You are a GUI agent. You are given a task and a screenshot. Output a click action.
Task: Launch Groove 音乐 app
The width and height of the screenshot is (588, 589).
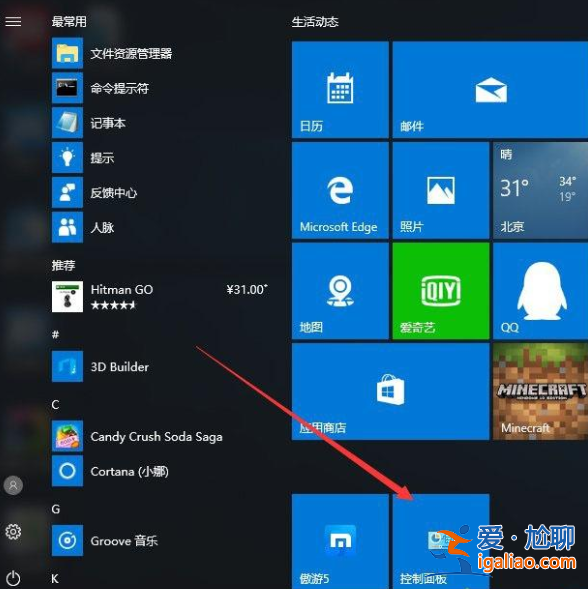[162, 541]
